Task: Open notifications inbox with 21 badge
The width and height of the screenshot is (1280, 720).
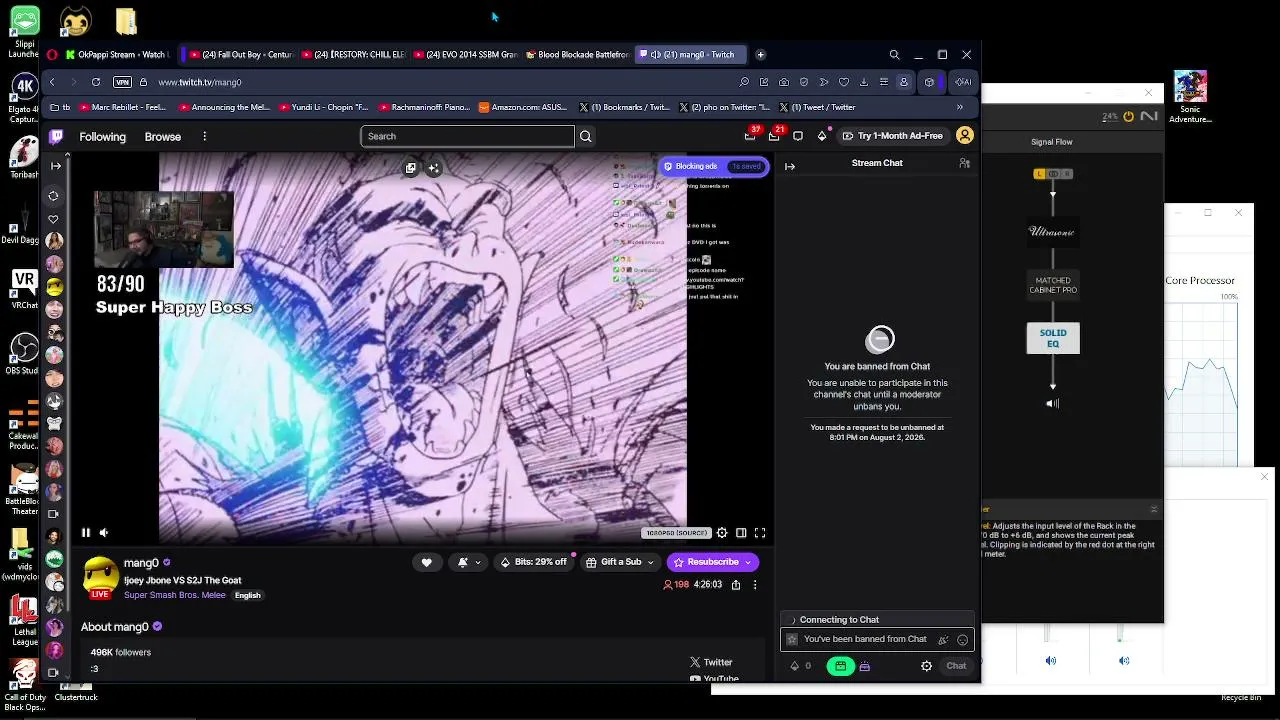Action: click(x=775, y=135)
